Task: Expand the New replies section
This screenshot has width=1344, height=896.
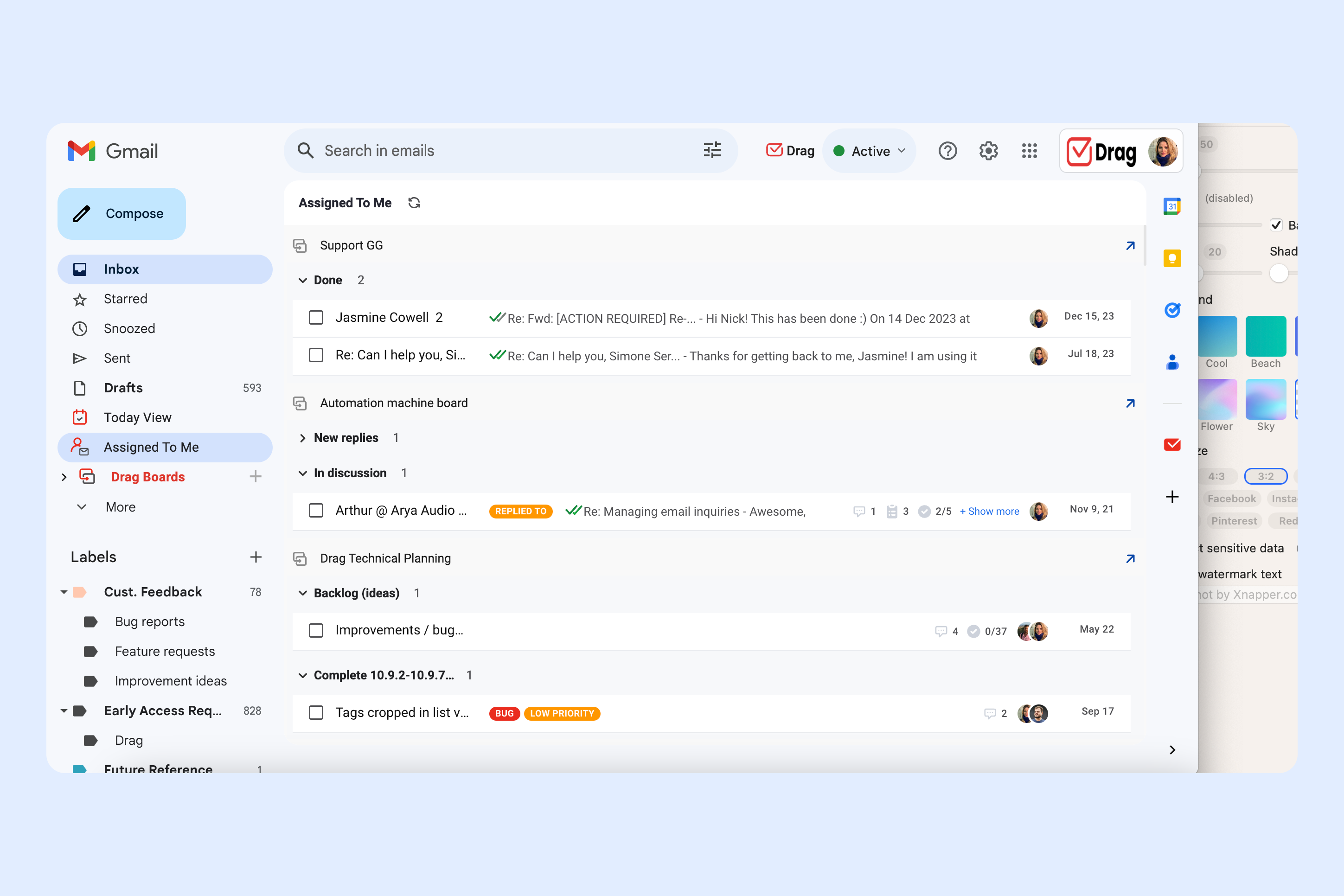Action: tap(303, 438)
